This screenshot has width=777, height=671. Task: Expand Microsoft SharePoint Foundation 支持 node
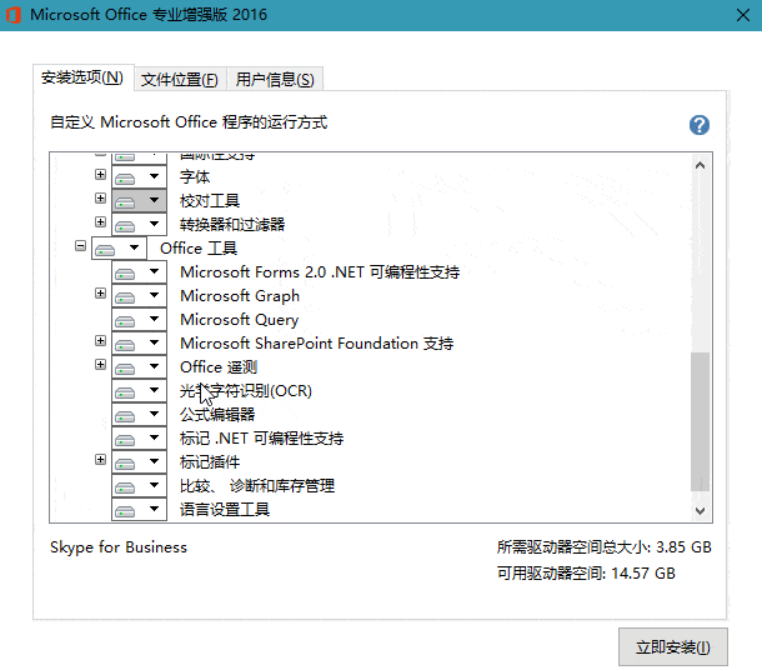101,341
